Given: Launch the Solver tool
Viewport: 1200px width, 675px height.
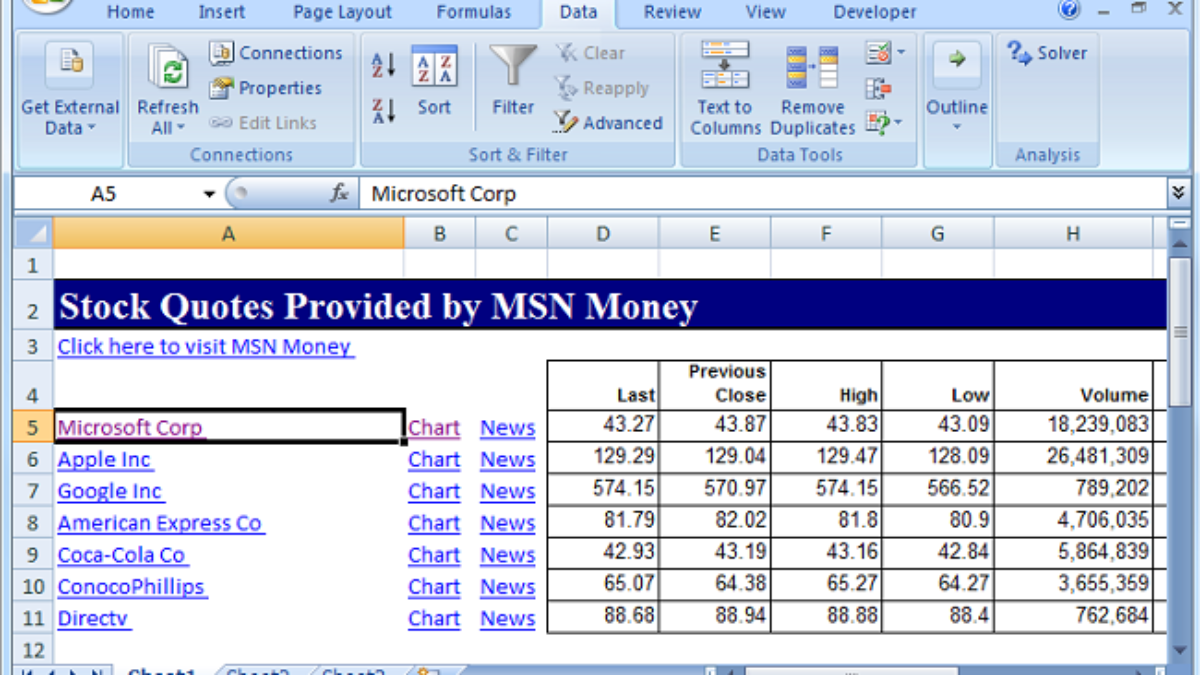Looking at the screenshot, I should click(1047, 53).
